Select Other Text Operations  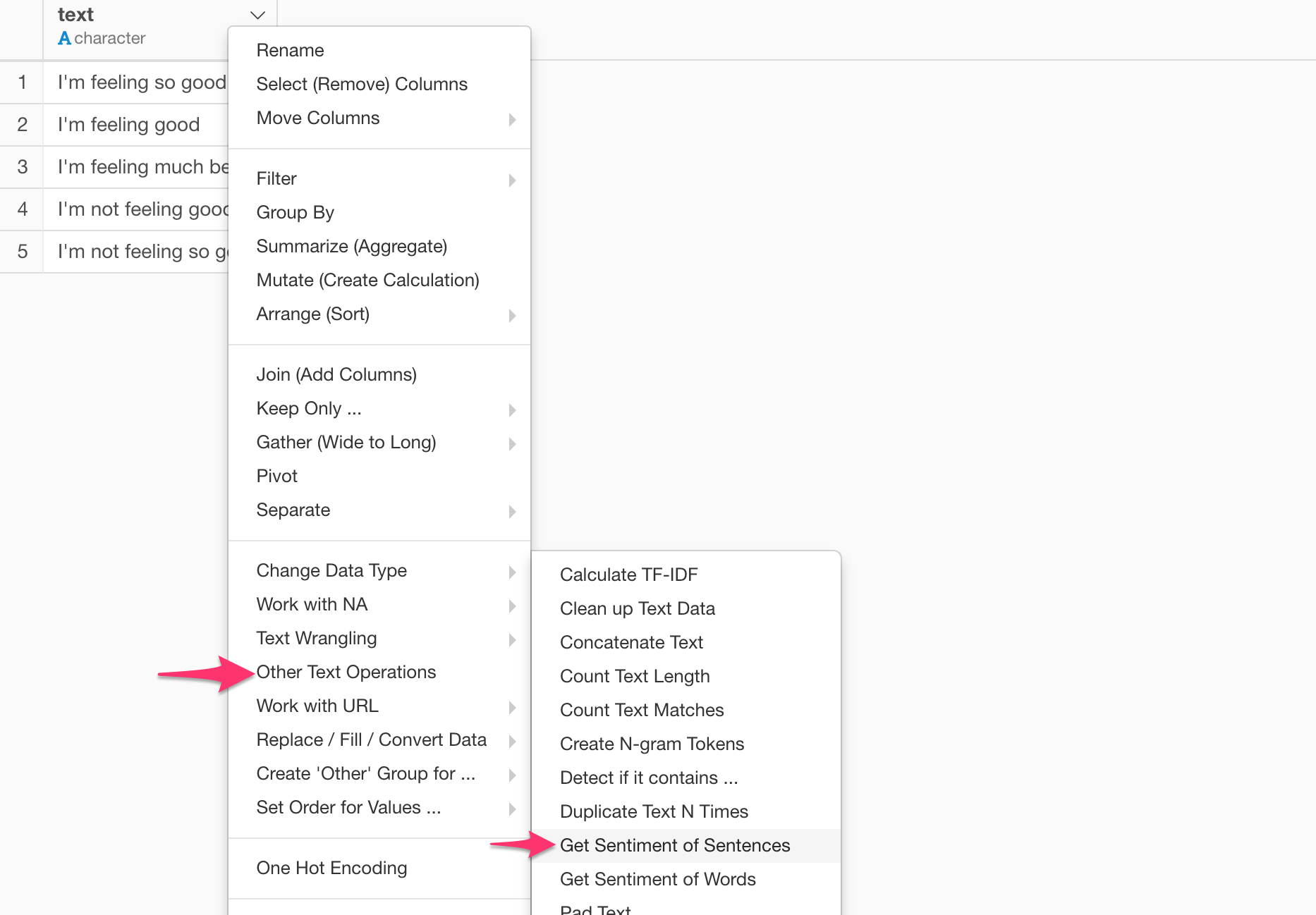[x=346, y=672]
